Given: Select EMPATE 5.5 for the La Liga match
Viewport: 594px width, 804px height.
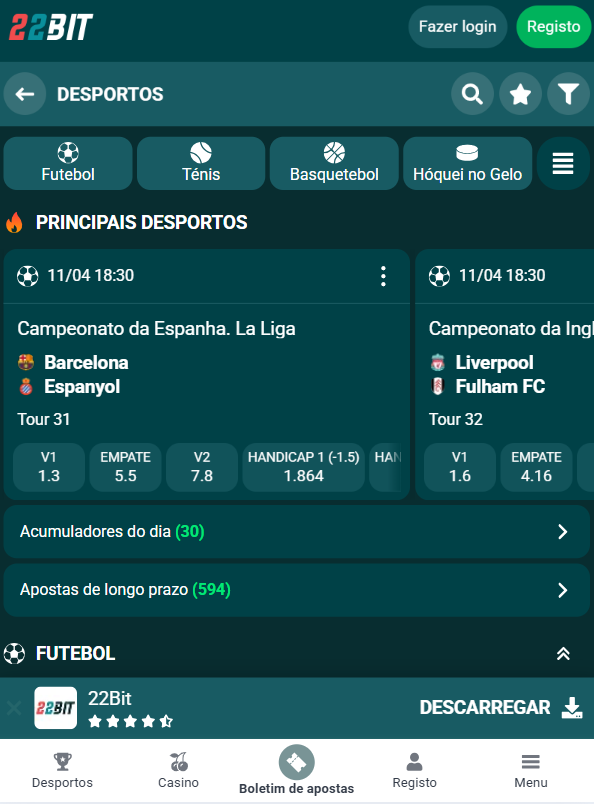Looking at the screenshot, I should (x=125, y=467).
